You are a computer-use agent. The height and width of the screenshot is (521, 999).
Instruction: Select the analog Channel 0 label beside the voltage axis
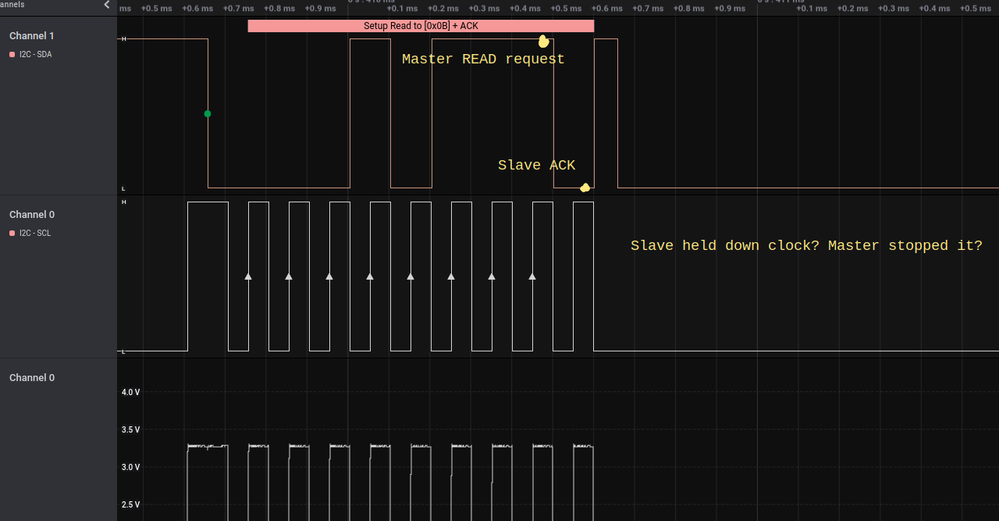(32, 378)
